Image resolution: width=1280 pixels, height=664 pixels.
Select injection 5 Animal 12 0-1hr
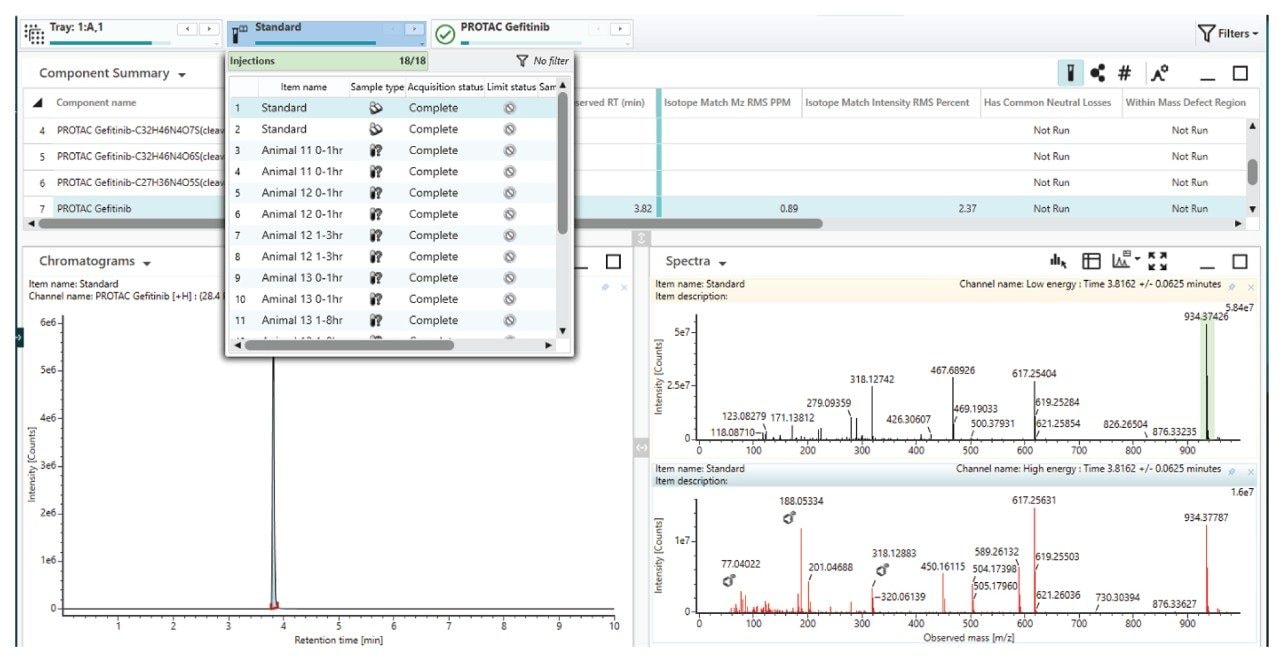pyautogui.click(x=393, y=193)
